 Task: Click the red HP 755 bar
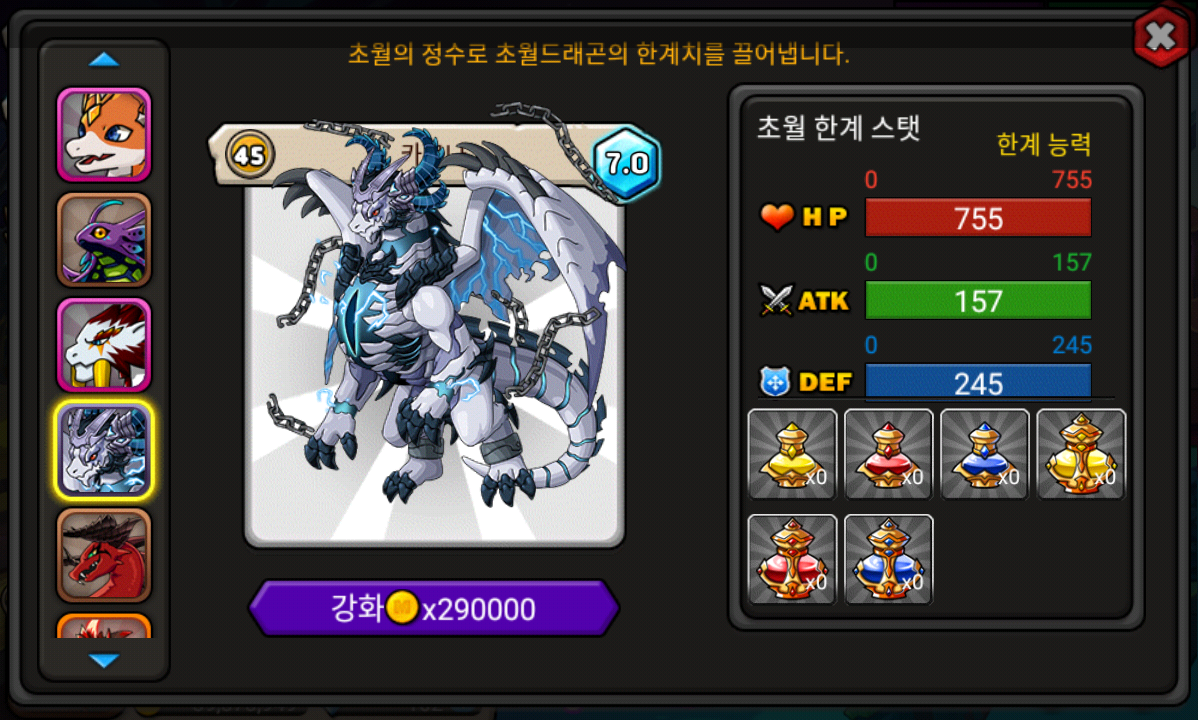point(978,218)
